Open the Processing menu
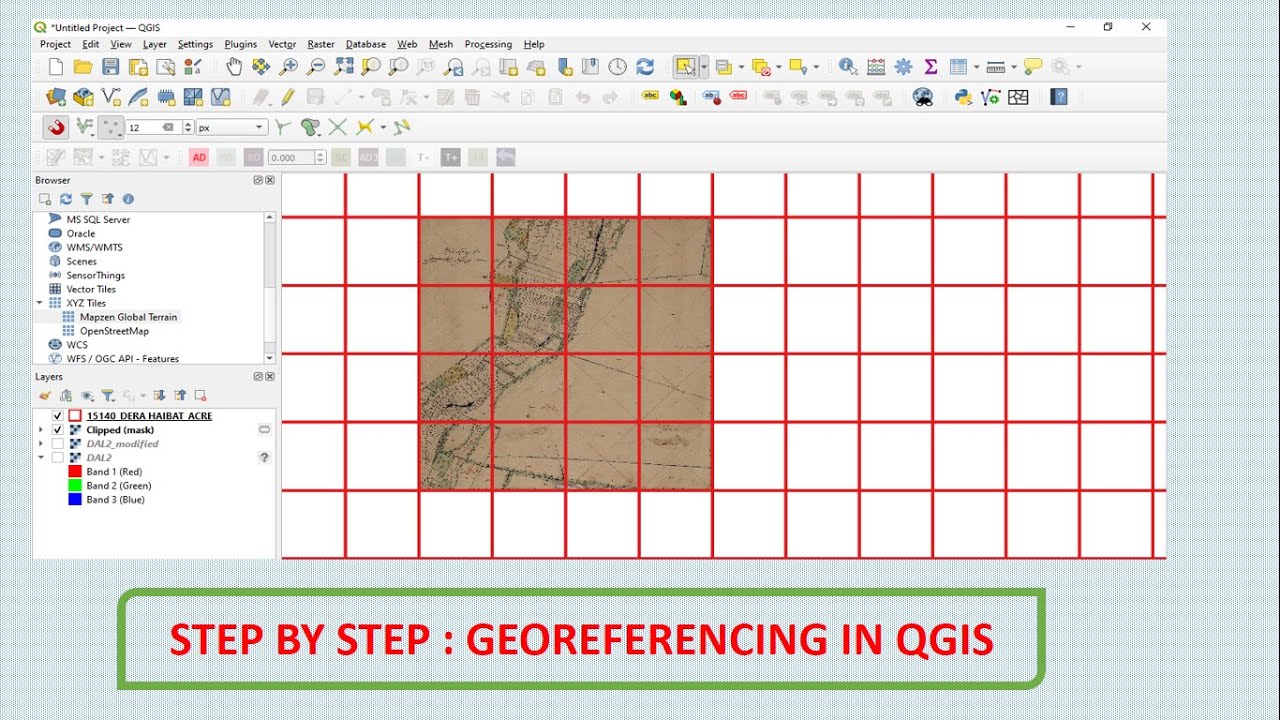Image resolution: width=1280 pixels, height=720 pixels. click(x=488, y=44)
